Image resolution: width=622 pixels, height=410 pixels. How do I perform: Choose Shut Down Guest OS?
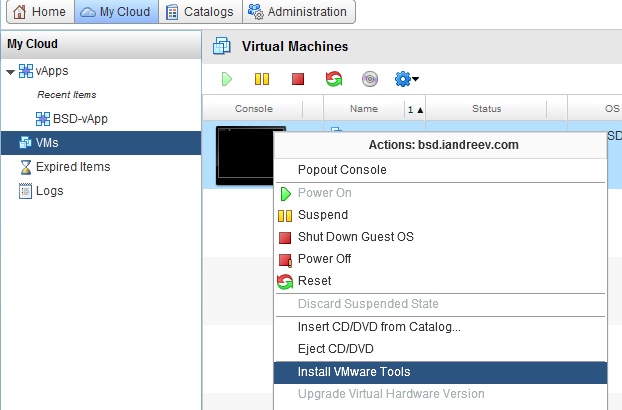pos(440,237)
